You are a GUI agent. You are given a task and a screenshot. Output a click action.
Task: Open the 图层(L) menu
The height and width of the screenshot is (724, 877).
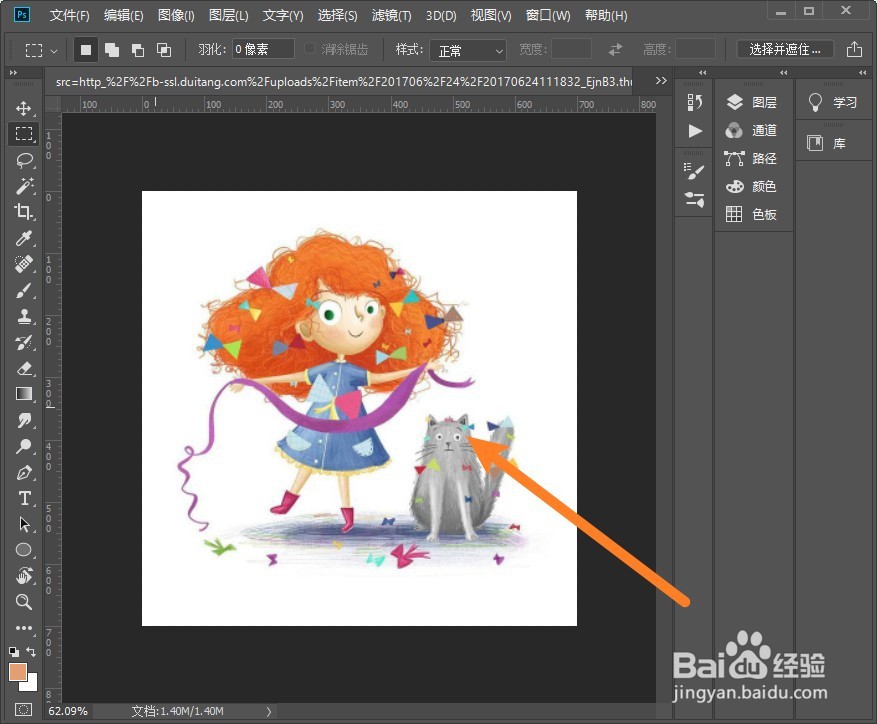coord(228,16)
